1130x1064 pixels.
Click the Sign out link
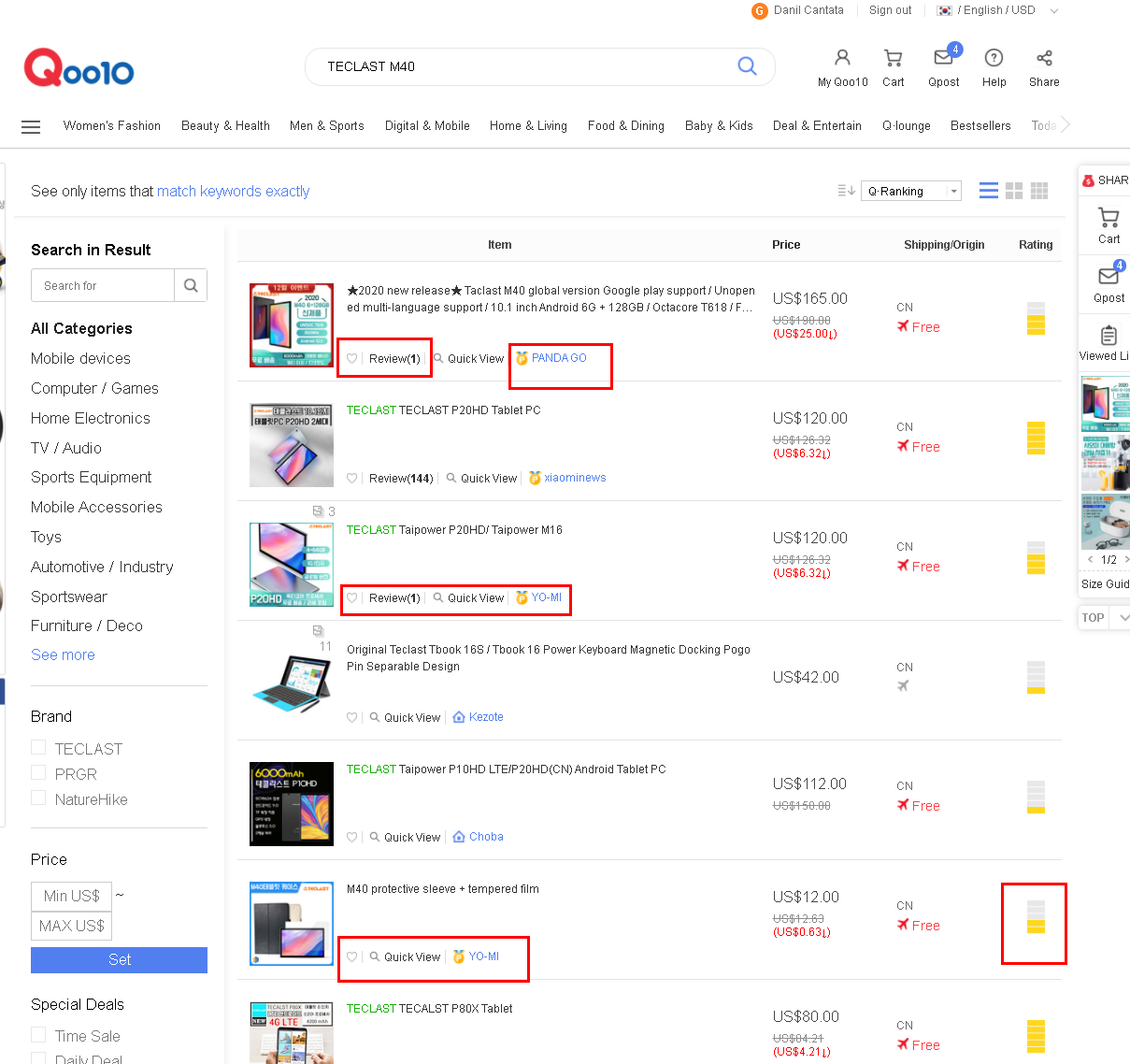[890, 10]
